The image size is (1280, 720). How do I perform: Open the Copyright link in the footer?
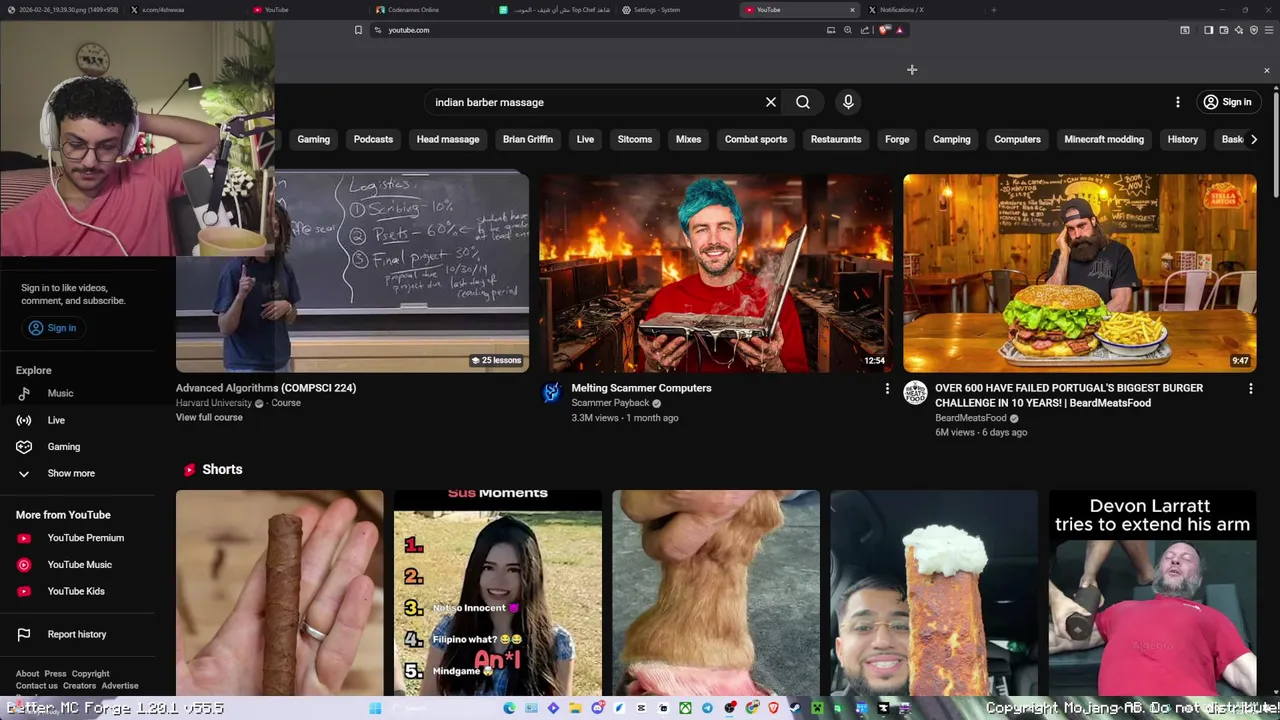coord(90,674)
